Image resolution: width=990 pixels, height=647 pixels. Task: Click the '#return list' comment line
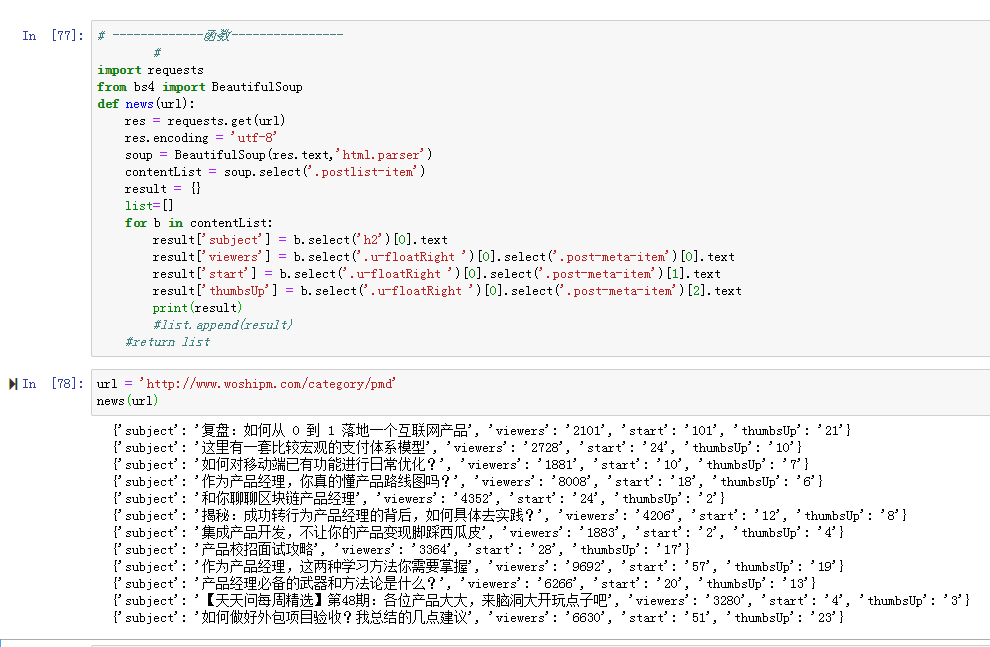click(167, 342)
